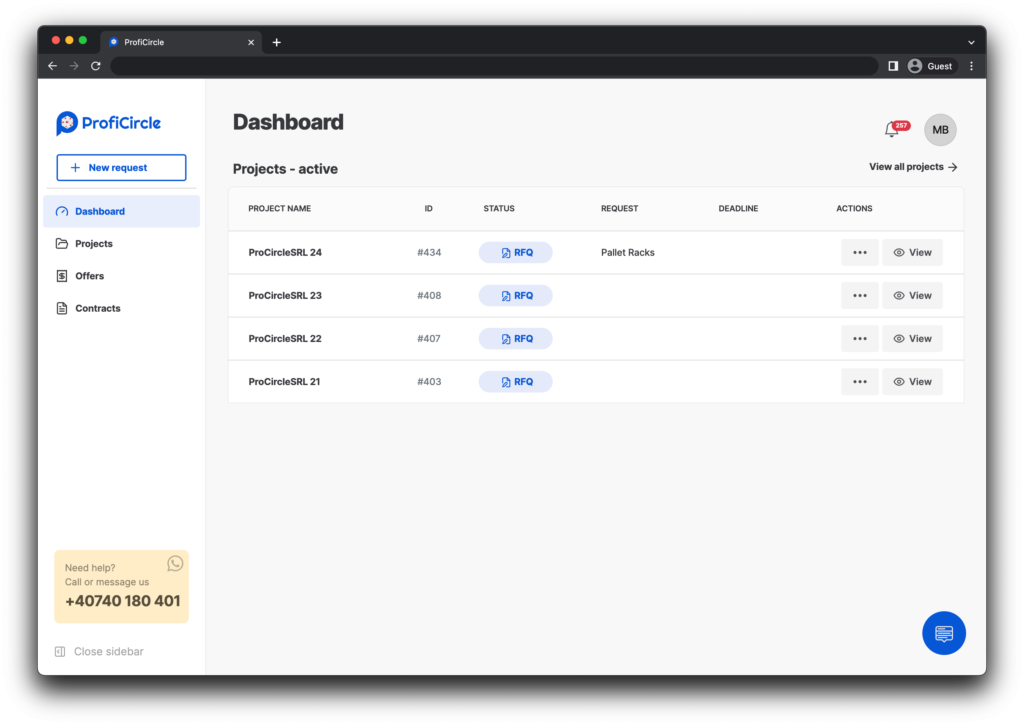1024x725 pixels.
Task: Select the ProCircleSRL 24 project name
Action: click(285, 253)
